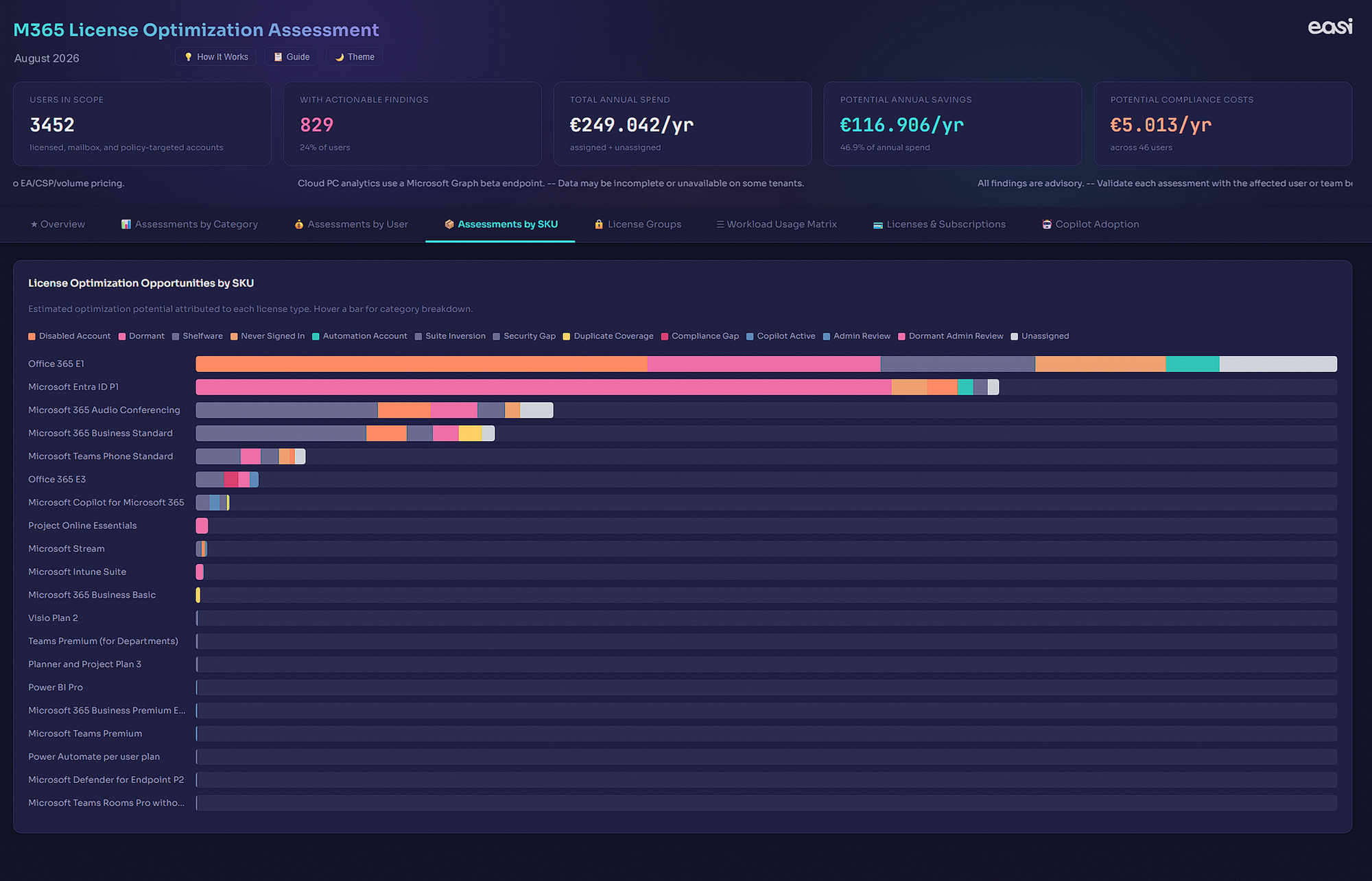The image size is (1372, 881).
Task: Click the lines icon beside Workload Usage Matrix
Action: [720, 224]
